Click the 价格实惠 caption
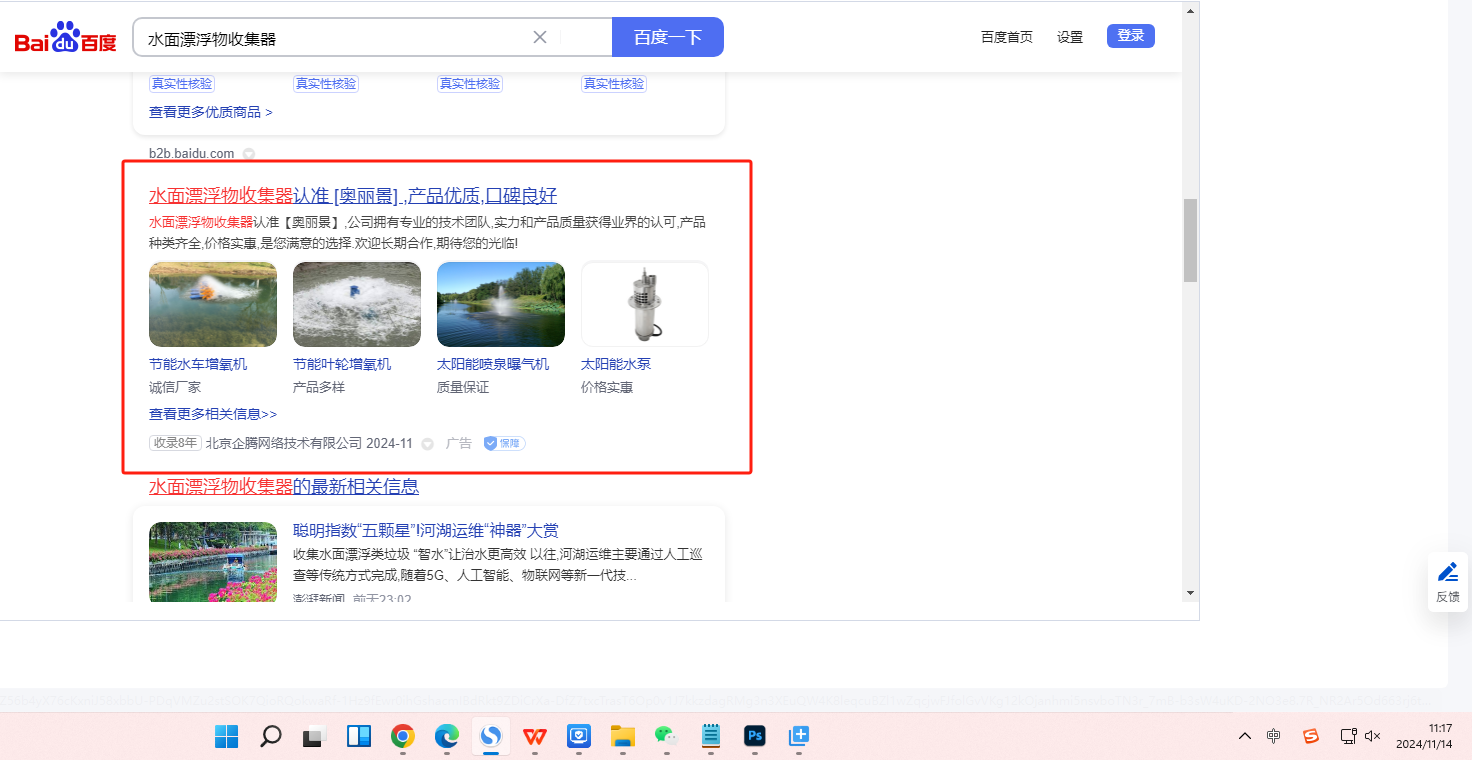Image resolution: width=1472 pixels, height=760 pixels. pos(607,387)
